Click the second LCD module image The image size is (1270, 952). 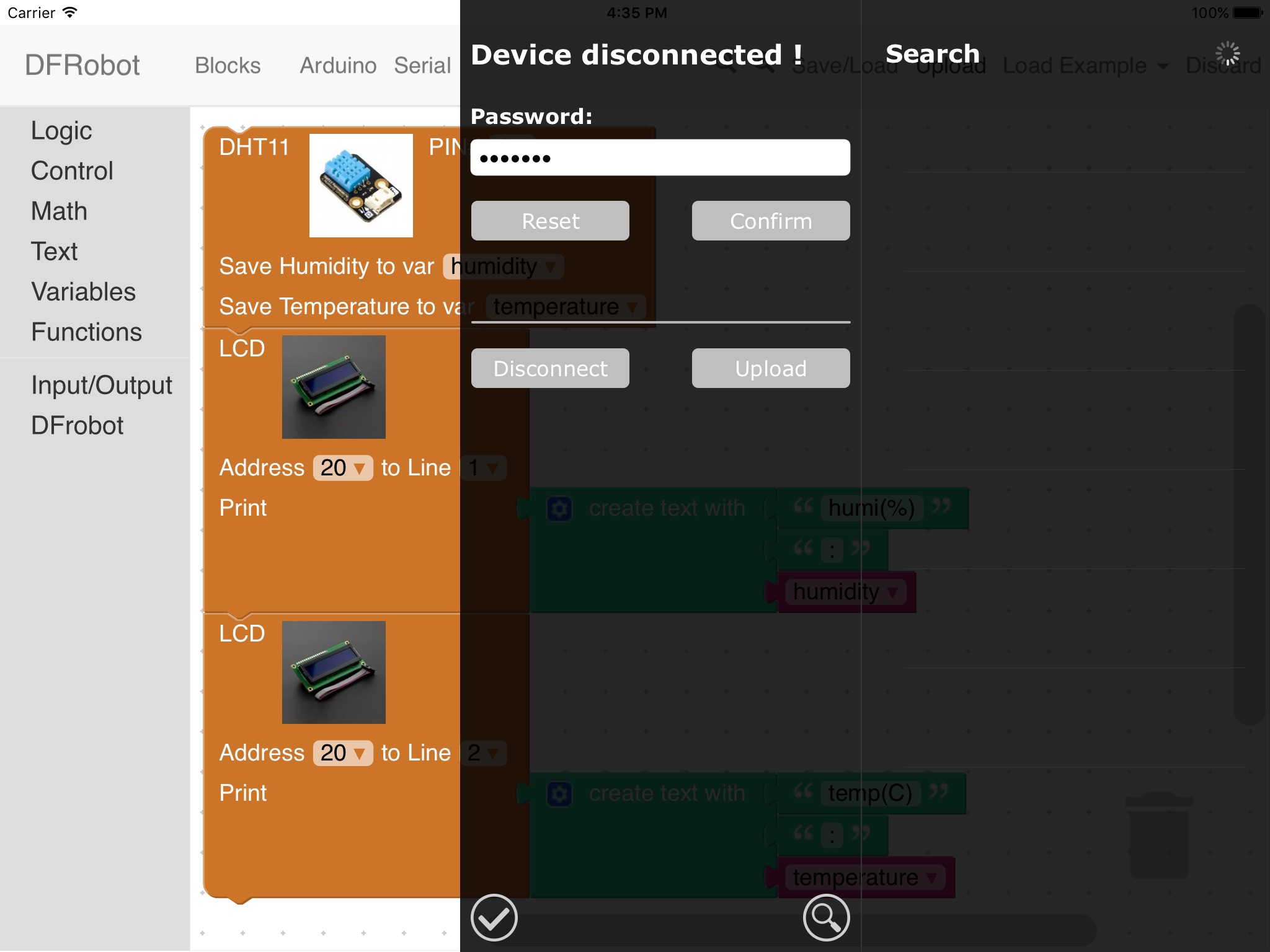pyautogui.click(x=334, y=672)
